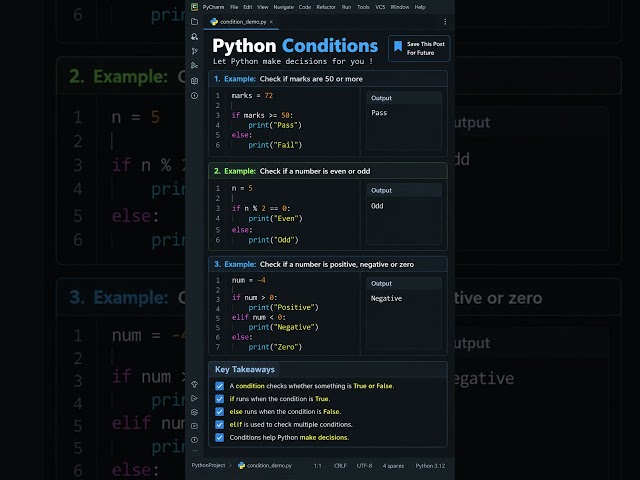640x480 pixels.
Task: Click the code line print("Zero")
Action: tap(275, 347)
